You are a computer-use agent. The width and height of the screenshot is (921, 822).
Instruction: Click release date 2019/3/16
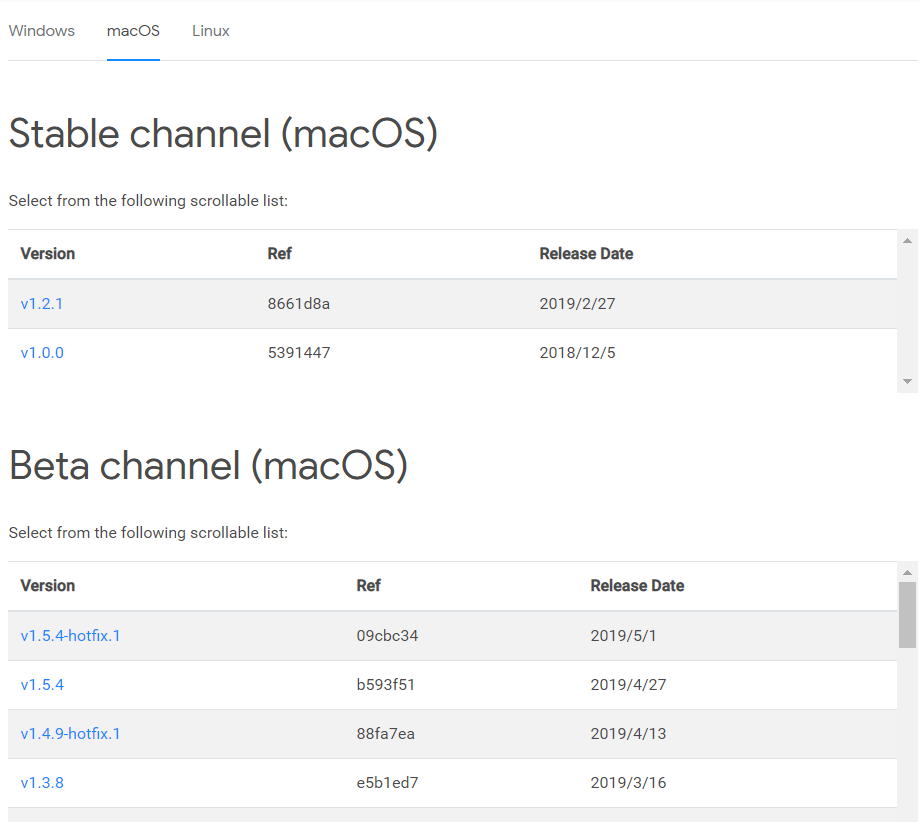pos(628,783)
